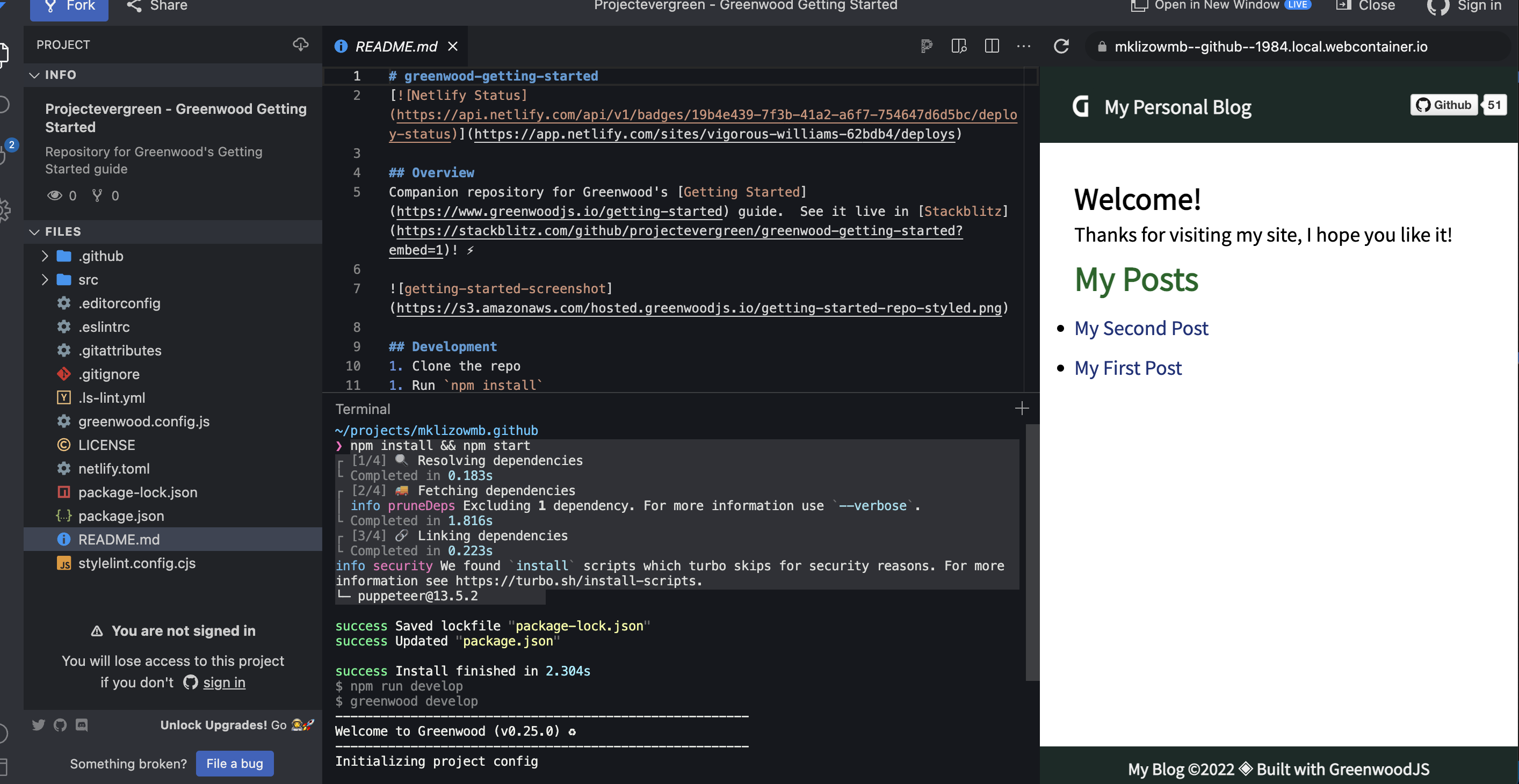Toggle the LIVE indicator next to Open in New Window
1519x784 pixels.
tap(1297, 5)
